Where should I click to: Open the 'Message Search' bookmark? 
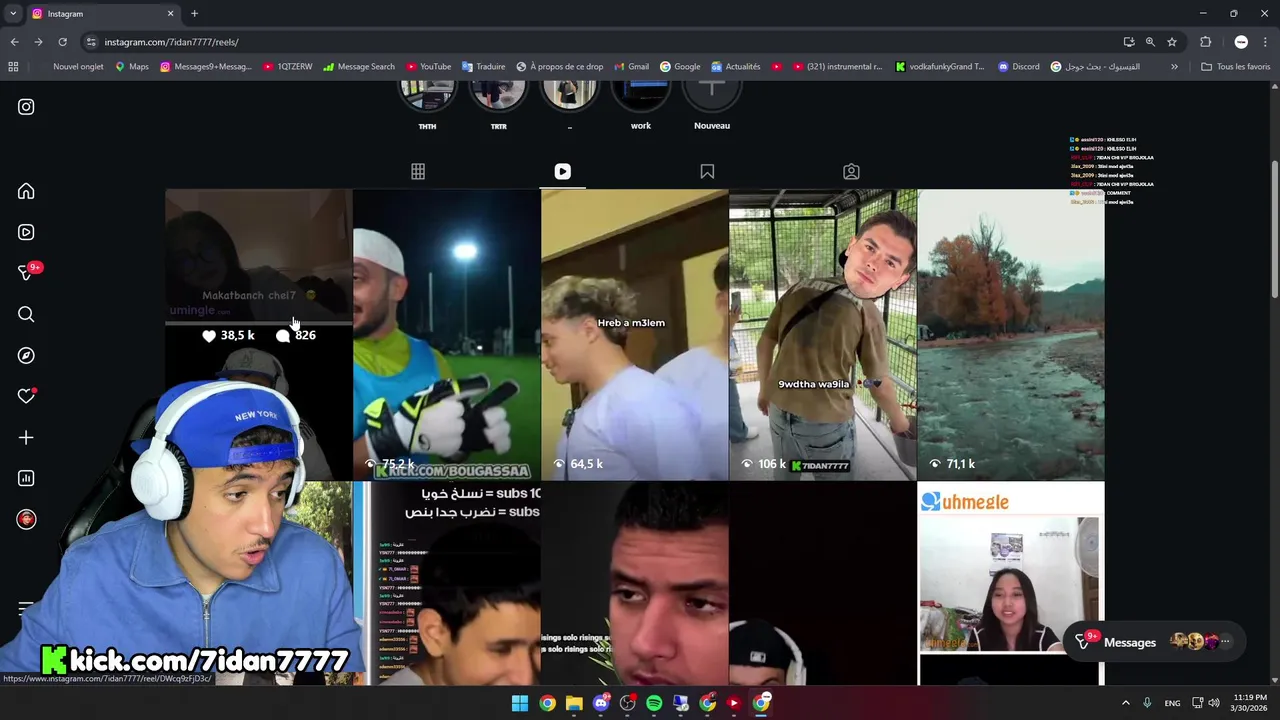[x=359, y=67]
